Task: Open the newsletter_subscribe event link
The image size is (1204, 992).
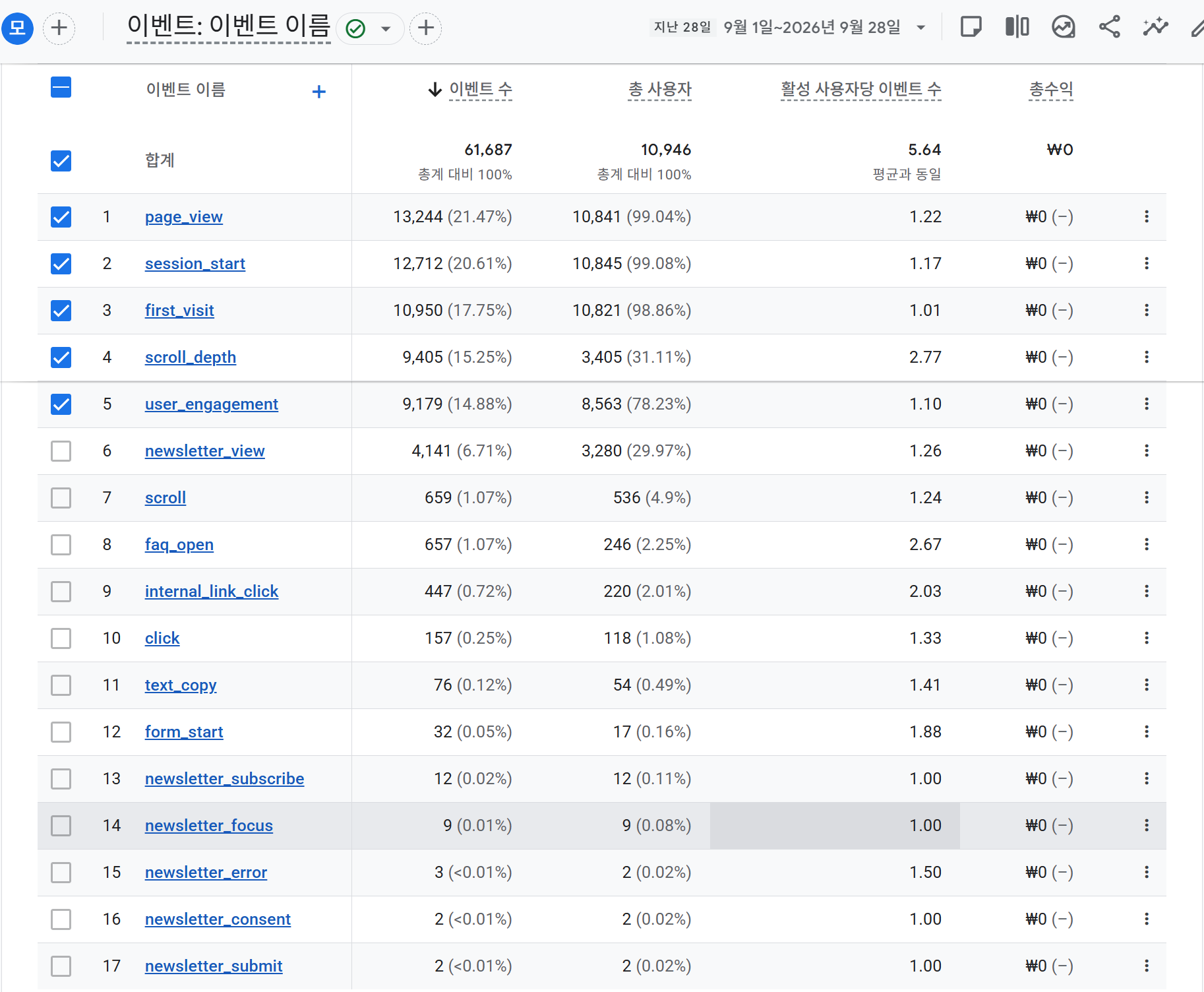Action: click(x=224, y=778)
